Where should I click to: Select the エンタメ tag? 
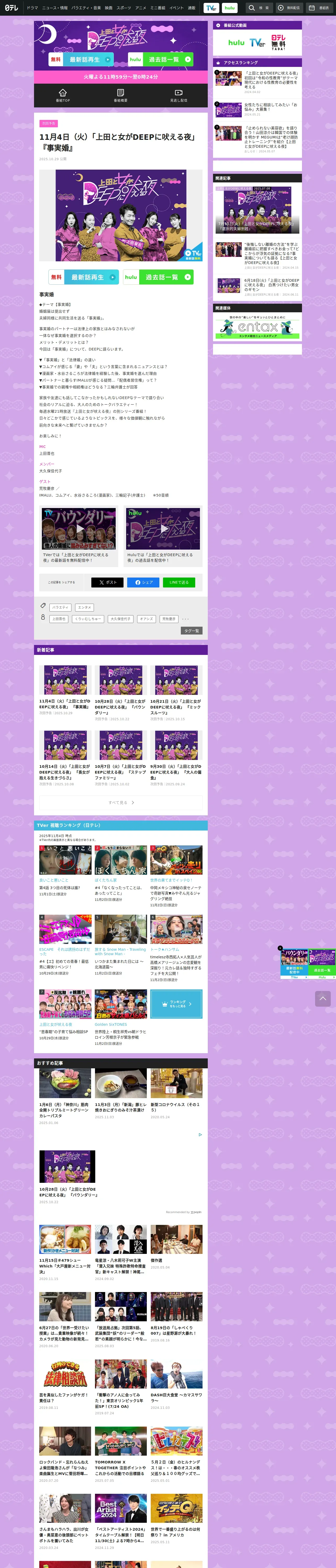click(x=85, y=608)
